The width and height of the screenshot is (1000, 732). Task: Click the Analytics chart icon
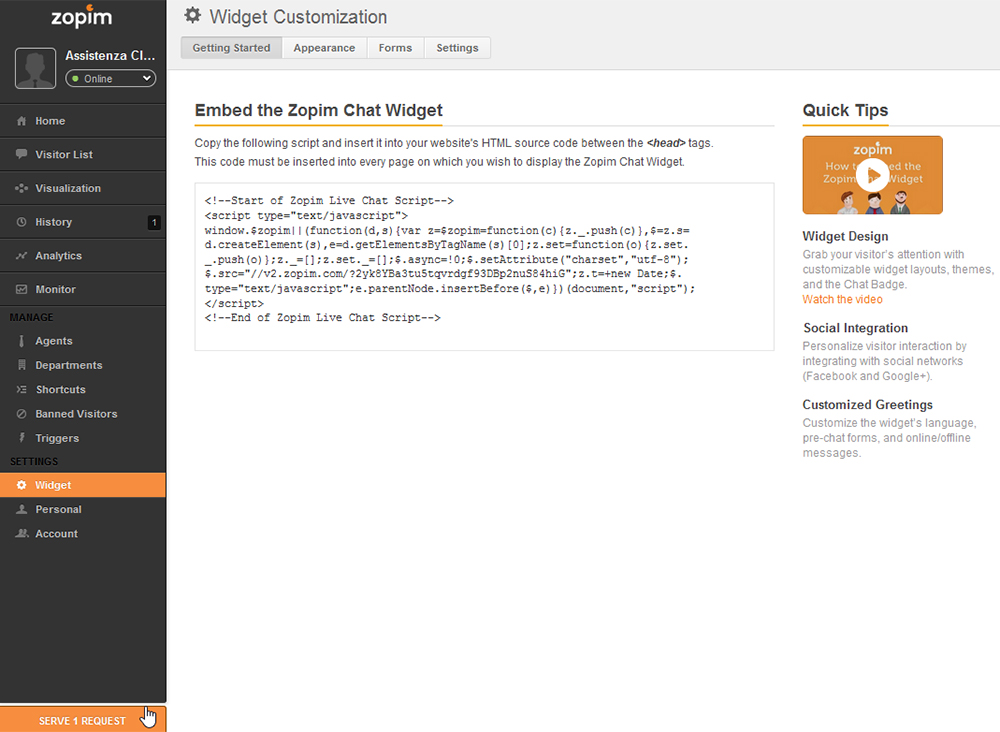click(22, 256)
